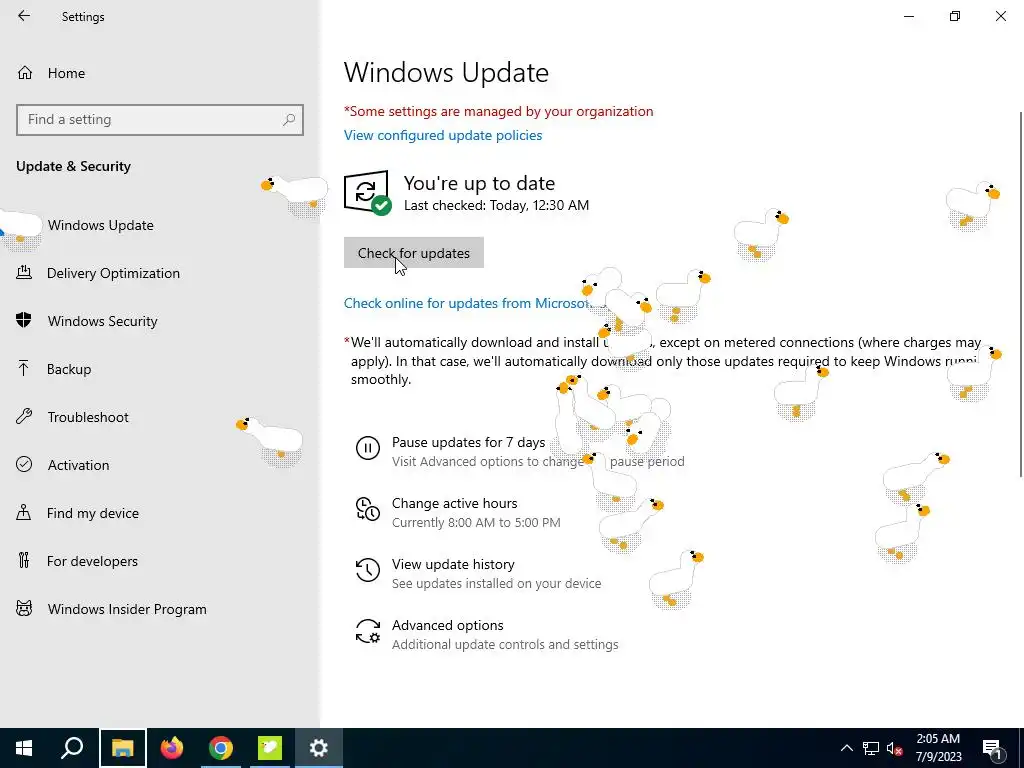Image resolution: width=1024 pixels, height=768 pixels.
Task: Open Troubleshoot settings
Action: click(x=88, y=417)
